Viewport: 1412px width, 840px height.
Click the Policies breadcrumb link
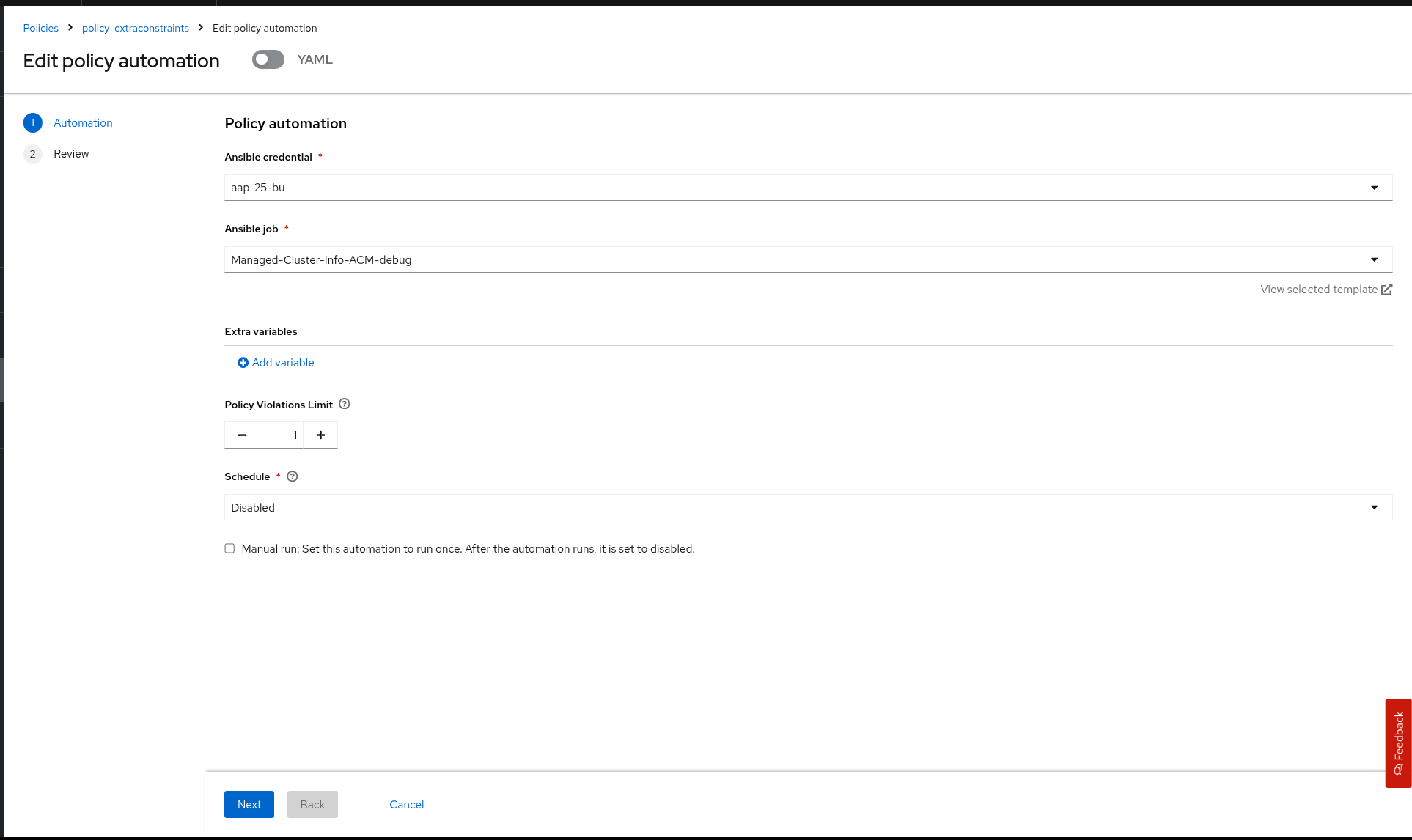coord(41,28)
